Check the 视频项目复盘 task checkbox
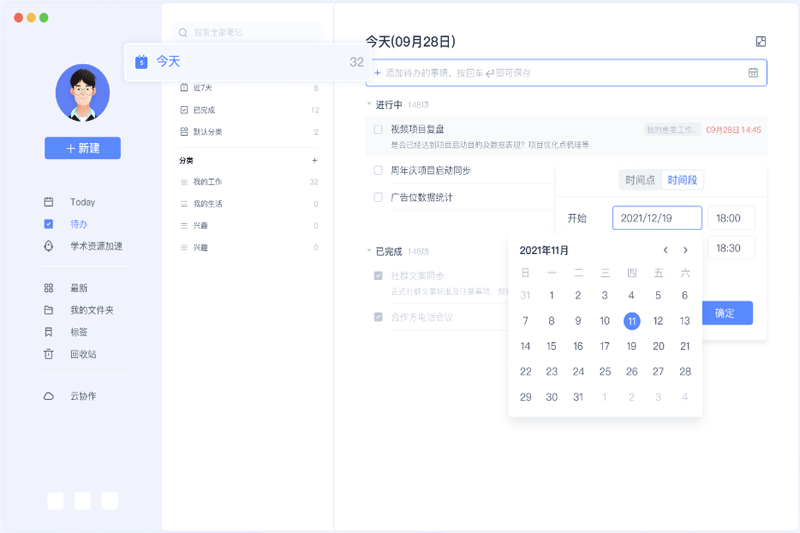 [x=378, y=129]
